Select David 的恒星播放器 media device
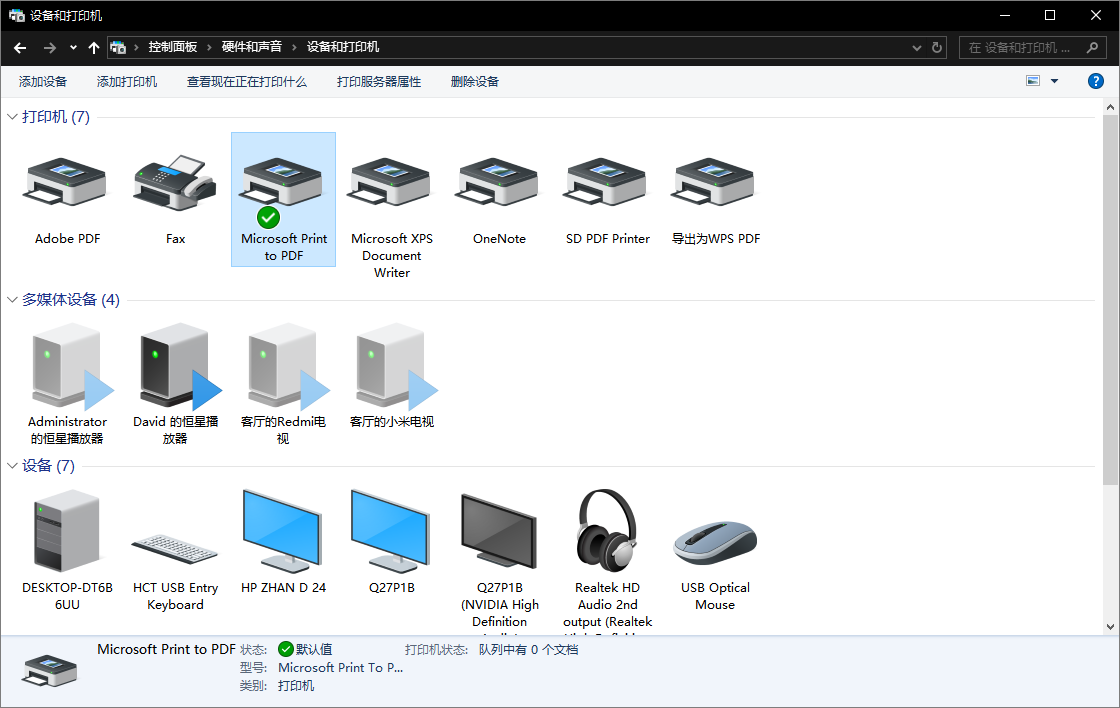This screenshot has height=708, width=1120. coord(175,382)
